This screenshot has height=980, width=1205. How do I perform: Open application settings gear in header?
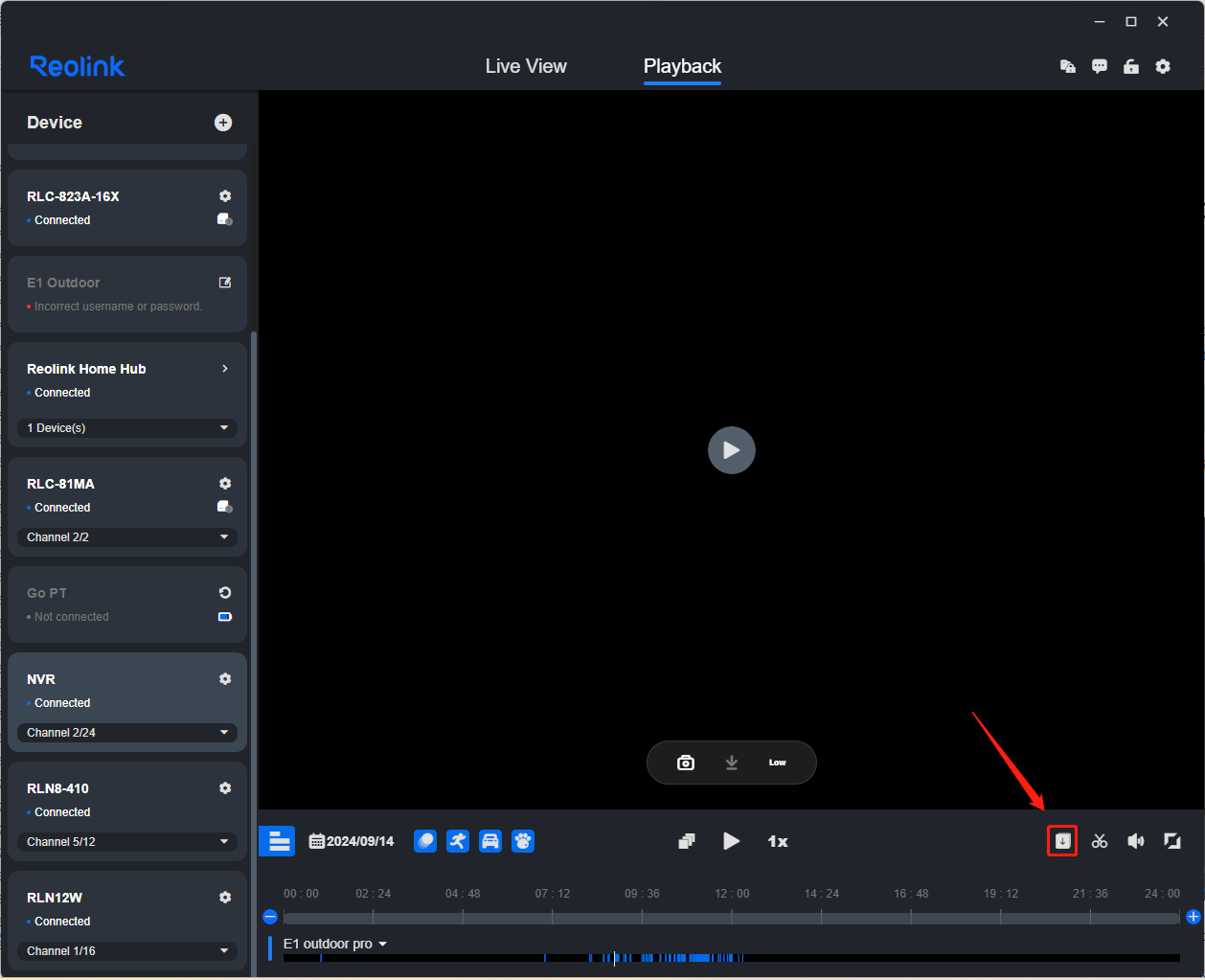pyautogui.click(x=1163, y=66)
